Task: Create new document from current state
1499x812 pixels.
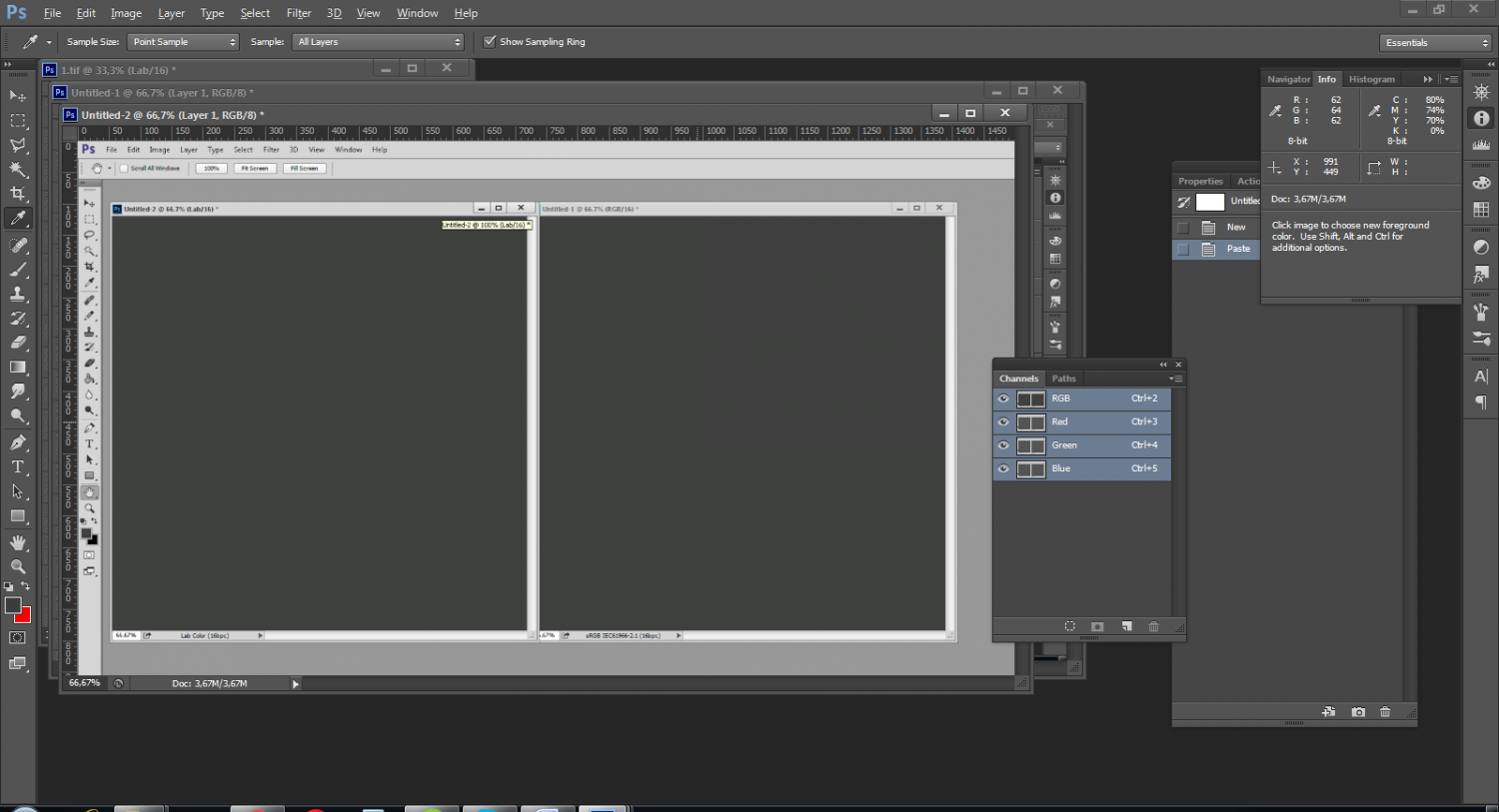Action: 1328,712
